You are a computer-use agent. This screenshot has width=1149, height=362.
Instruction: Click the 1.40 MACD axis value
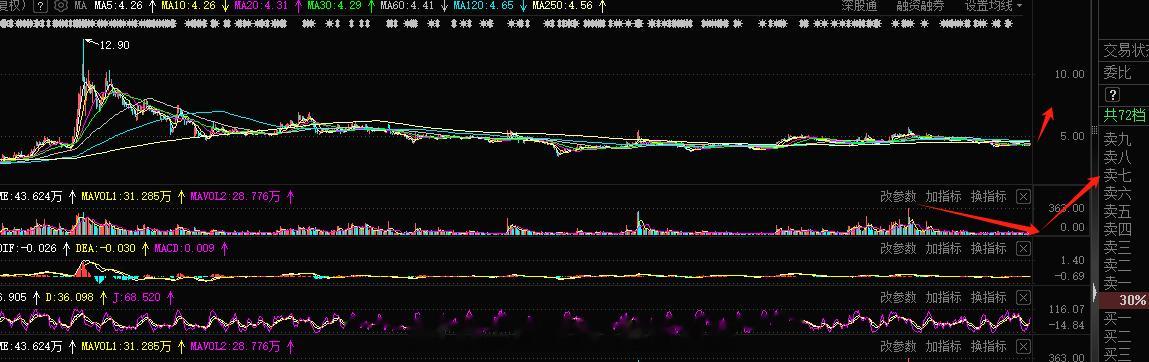click(x=1073, y=260)
